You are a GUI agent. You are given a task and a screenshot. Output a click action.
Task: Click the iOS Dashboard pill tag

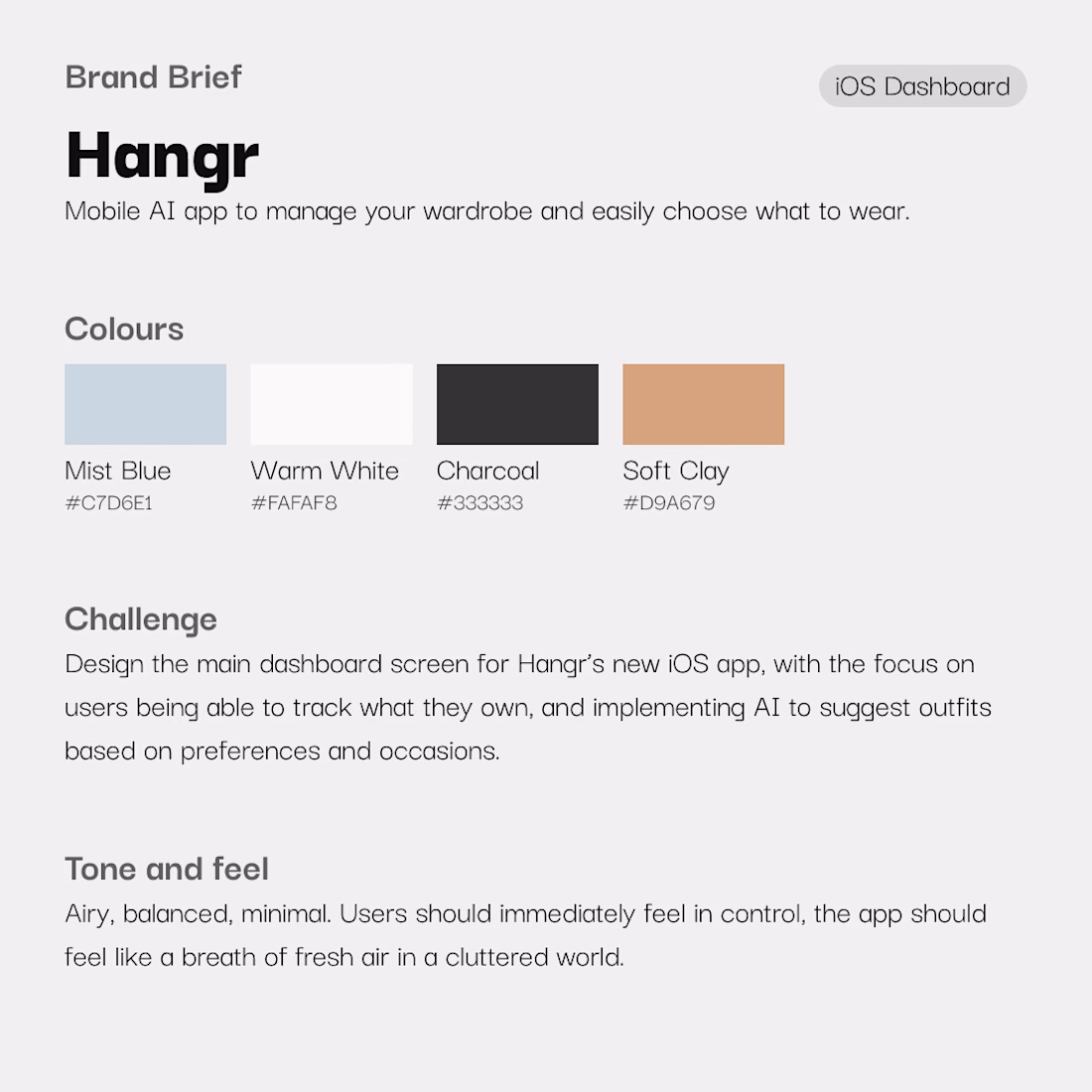click(x=922, y=86)
